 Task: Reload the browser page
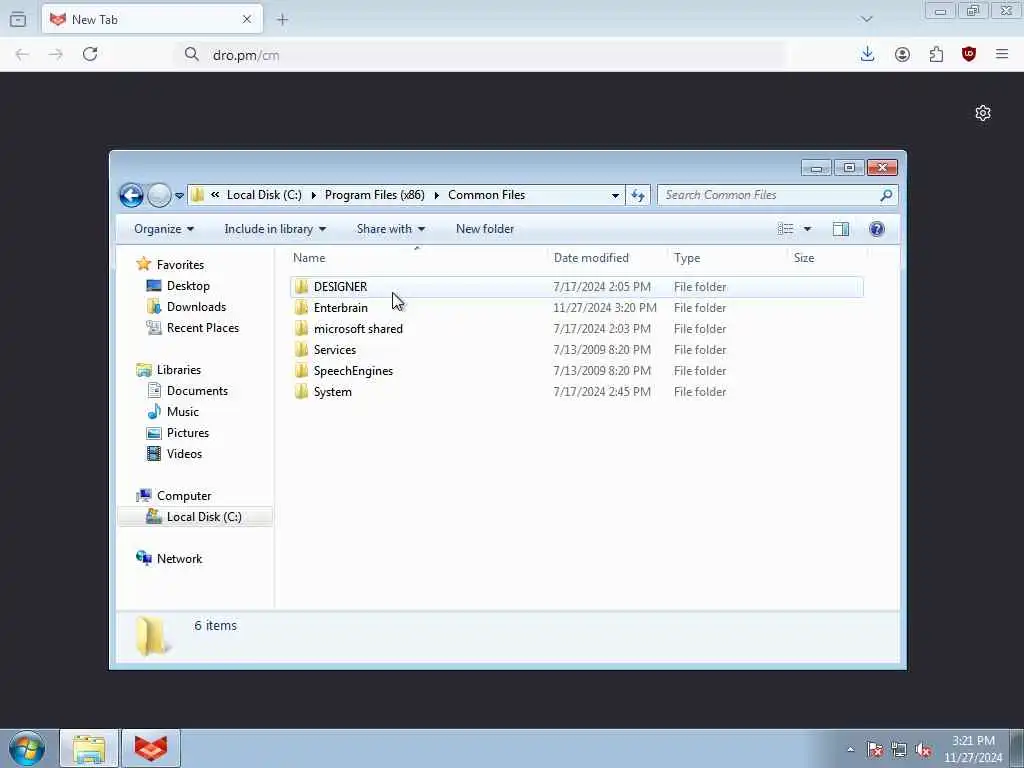(90, 54)
